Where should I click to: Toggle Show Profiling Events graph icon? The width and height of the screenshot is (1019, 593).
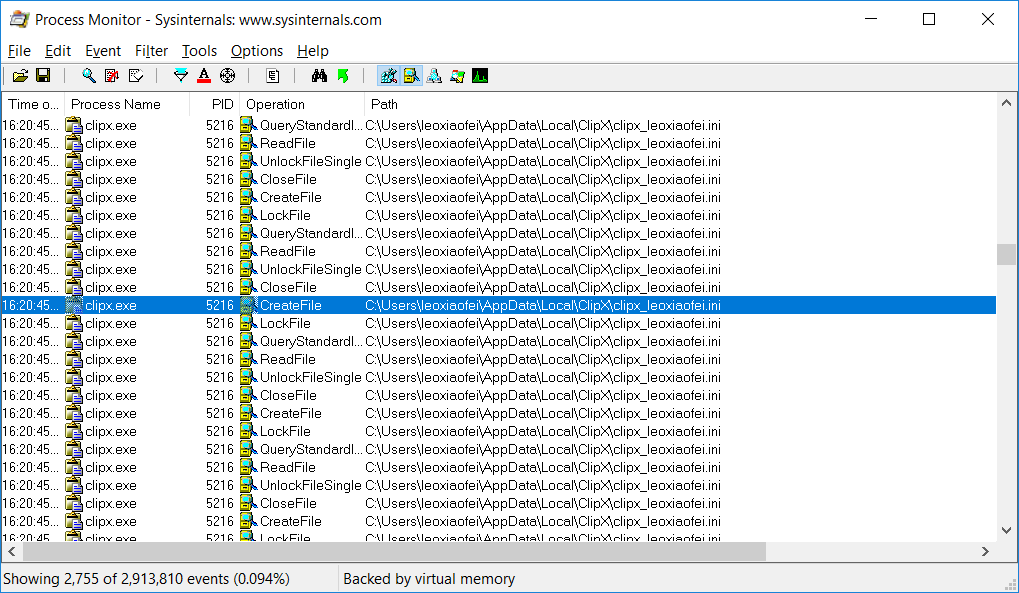pos(480,76)
